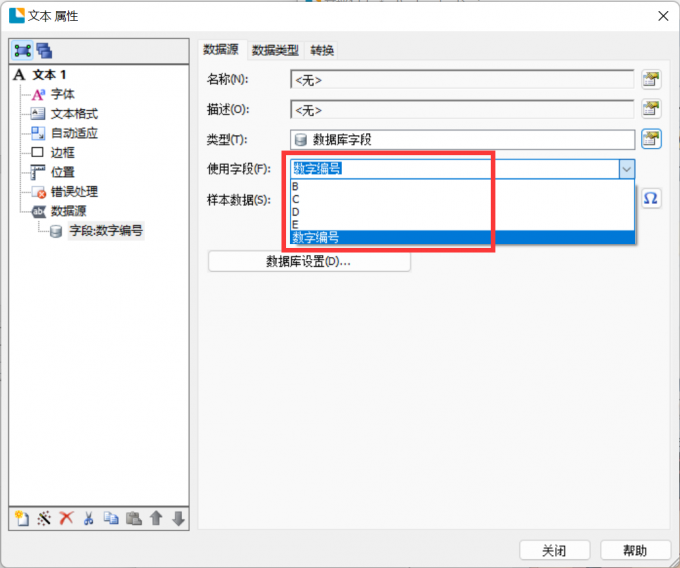The image size is (680, 568).
Task: Click the error icon beside 错误处理
Action: tap(39, 192)
